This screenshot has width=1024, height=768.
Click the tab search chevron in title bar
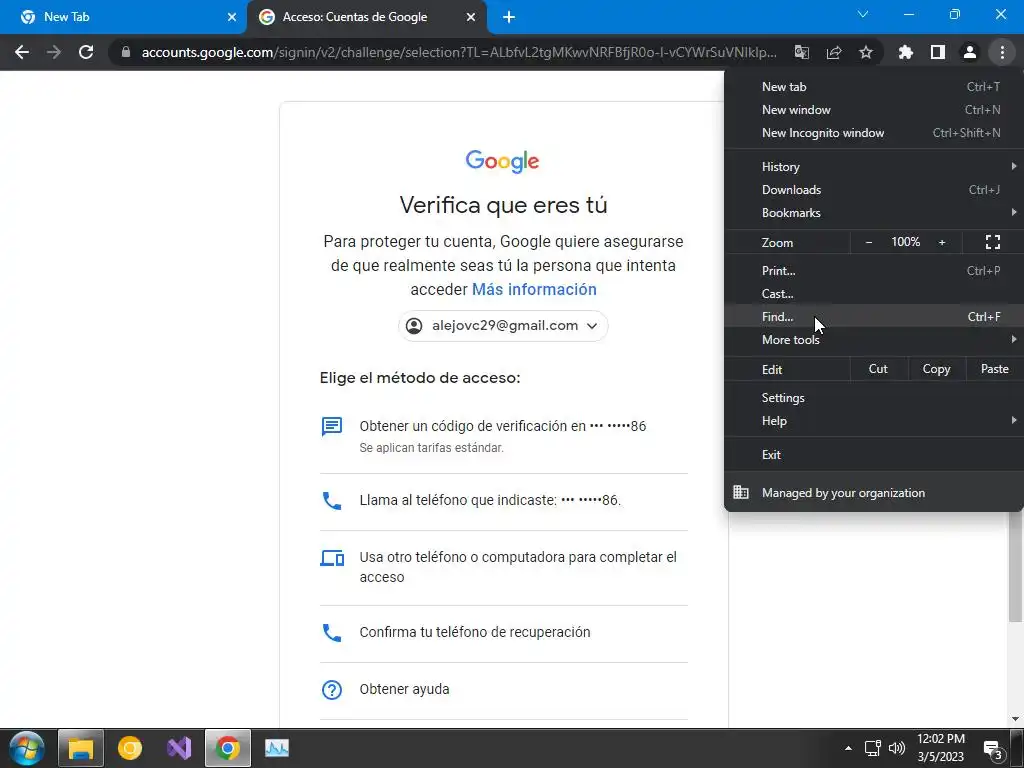tap(863, 14)
